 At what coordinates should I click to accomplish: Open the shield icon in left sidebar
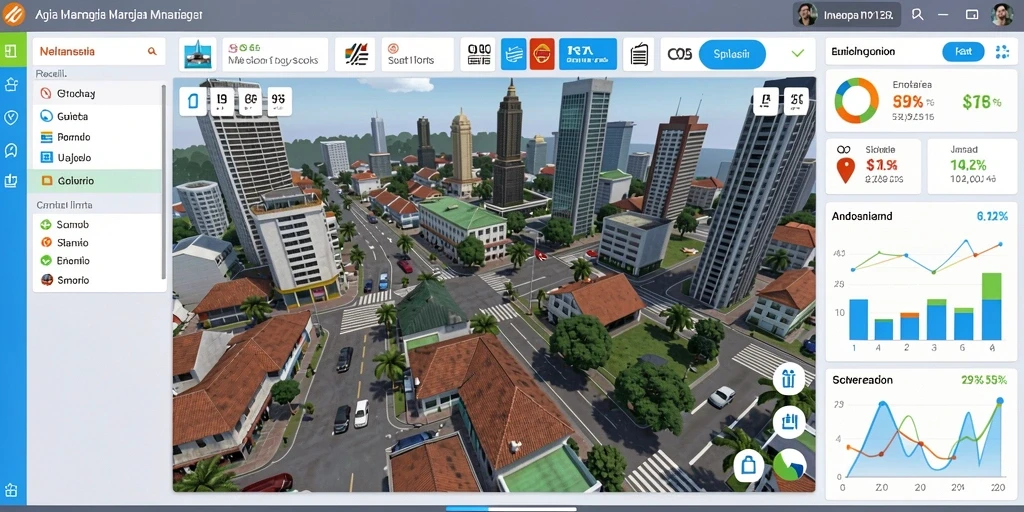point(10,118)
